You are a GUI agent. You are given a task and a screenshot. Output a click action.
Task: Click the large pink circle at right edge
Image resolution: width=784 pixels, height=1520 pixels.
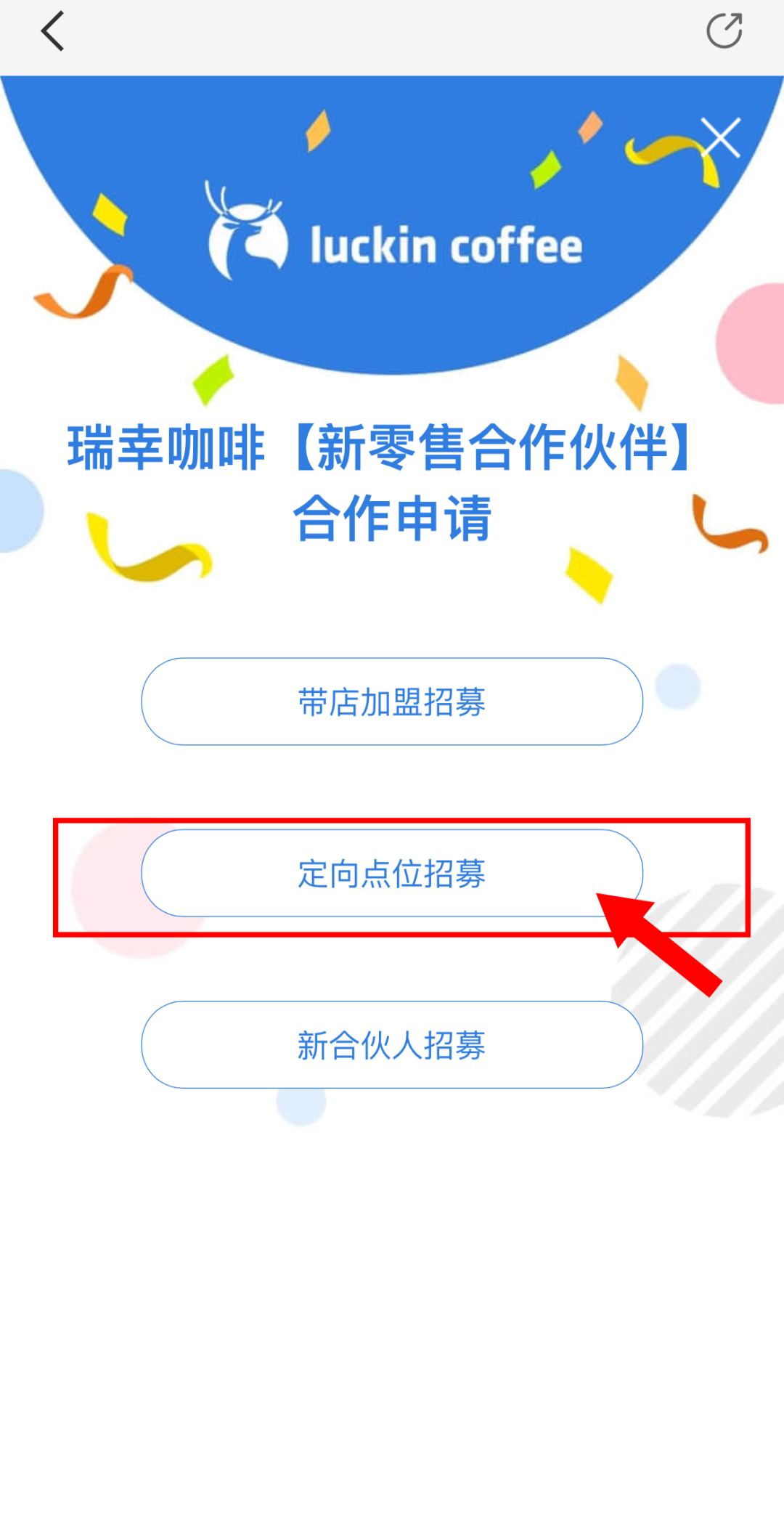coord(751,343)
